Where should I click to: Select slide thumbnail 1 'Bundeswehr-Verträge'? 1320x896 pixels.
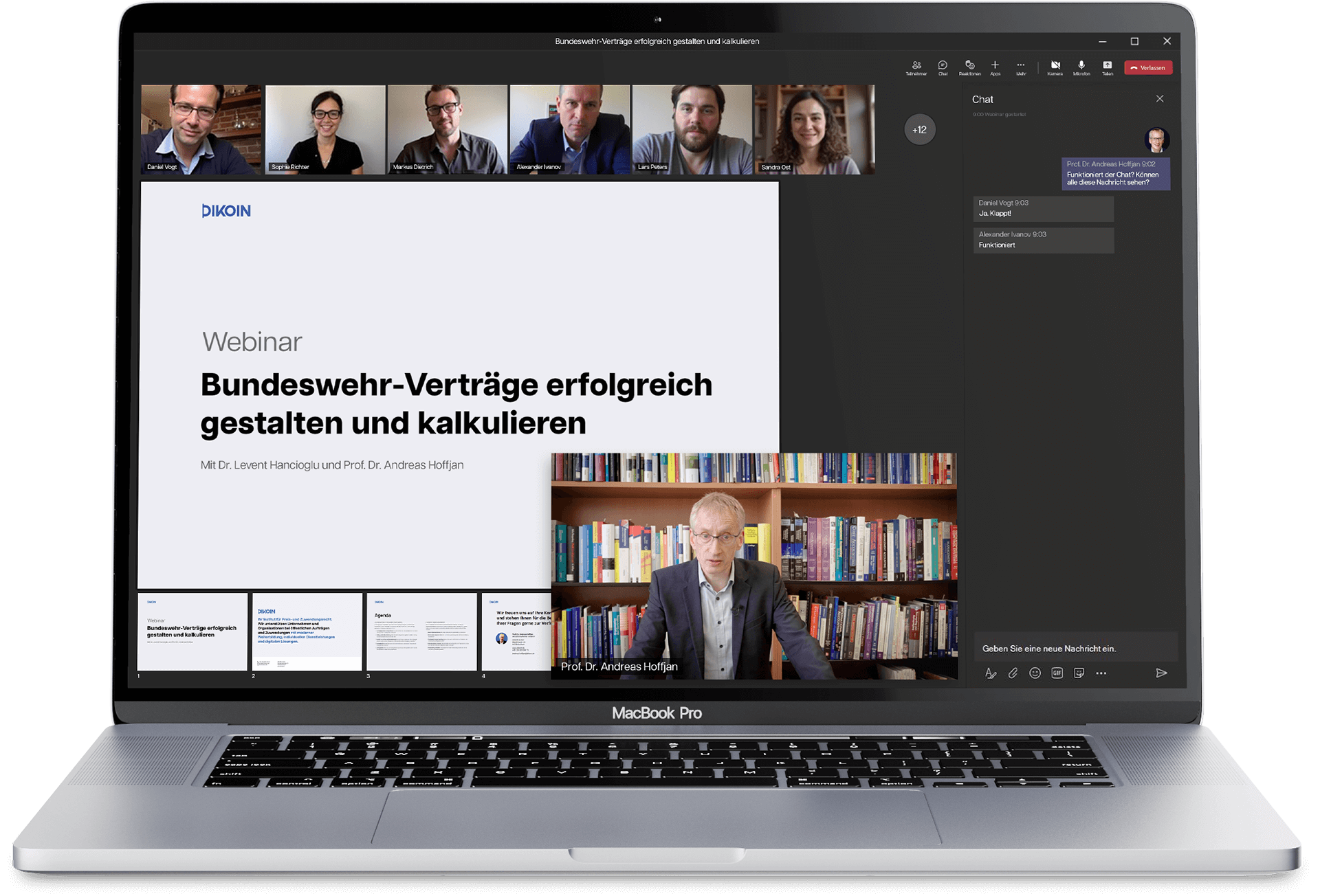coord(192,631)
